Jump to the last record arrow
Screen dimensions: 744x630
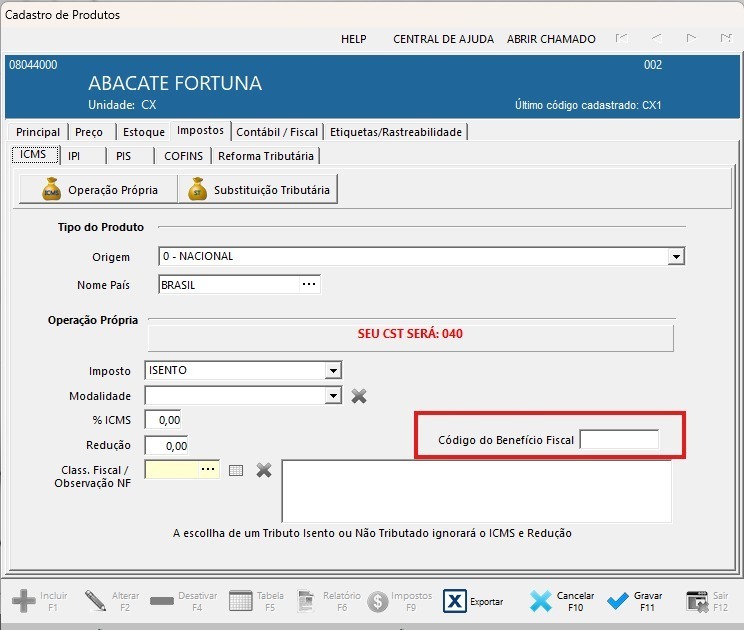point(725,39)
